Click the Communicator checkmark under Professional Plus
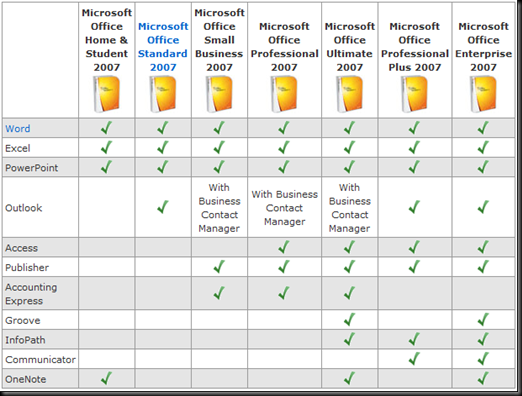522x396 pixels. point(414,359)
